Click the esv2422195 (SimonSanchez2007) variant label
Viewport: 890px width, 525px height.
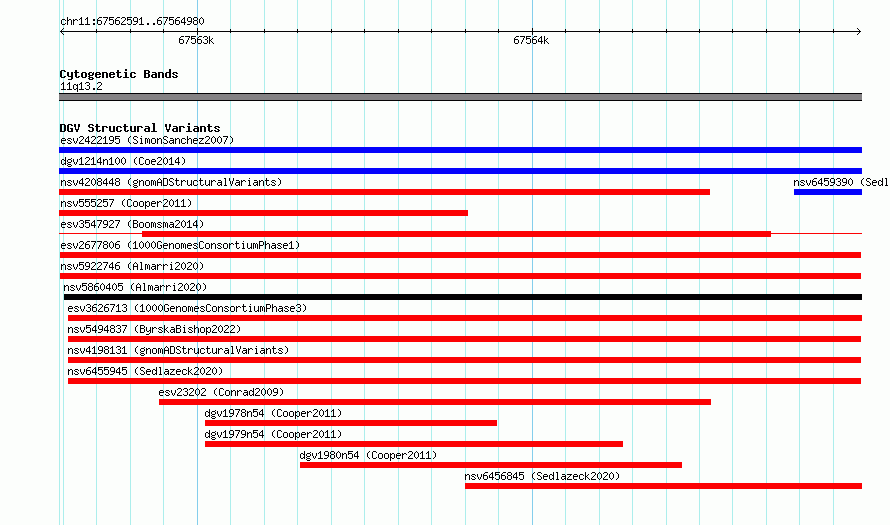pos(147,140)
